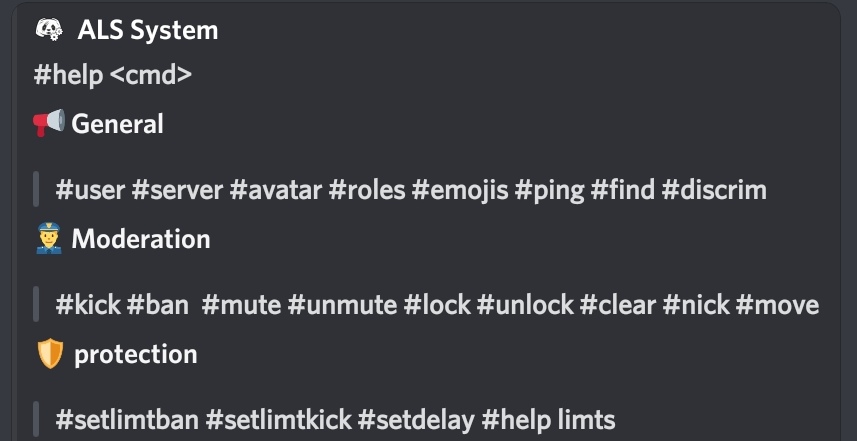The image size is (857, 441).
Task: Click the #clear command text
Action: click(617, 304)
